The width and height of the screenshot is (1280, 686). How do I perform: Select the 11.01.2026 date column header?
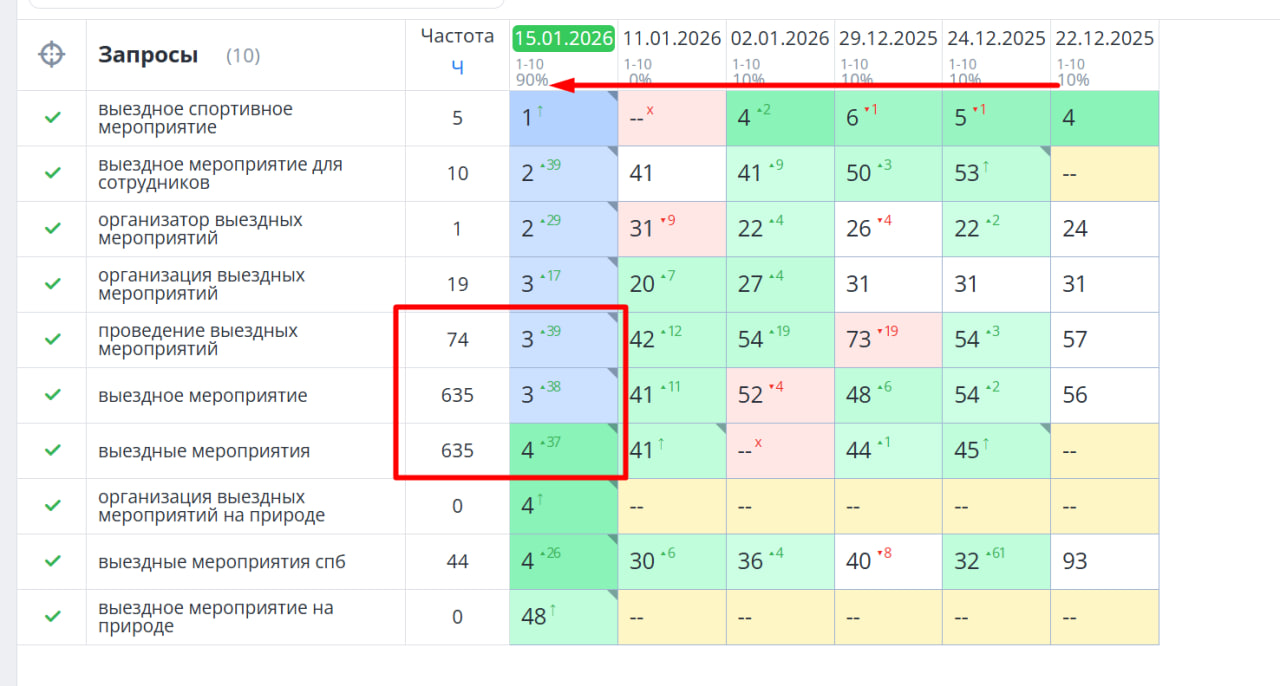672,39
